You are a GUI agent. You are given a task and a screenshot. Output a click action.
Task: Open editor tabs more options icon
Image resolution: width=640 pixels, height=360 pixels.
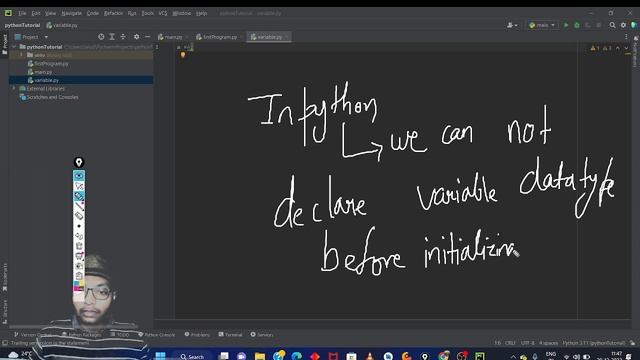[x=626, y=37]
